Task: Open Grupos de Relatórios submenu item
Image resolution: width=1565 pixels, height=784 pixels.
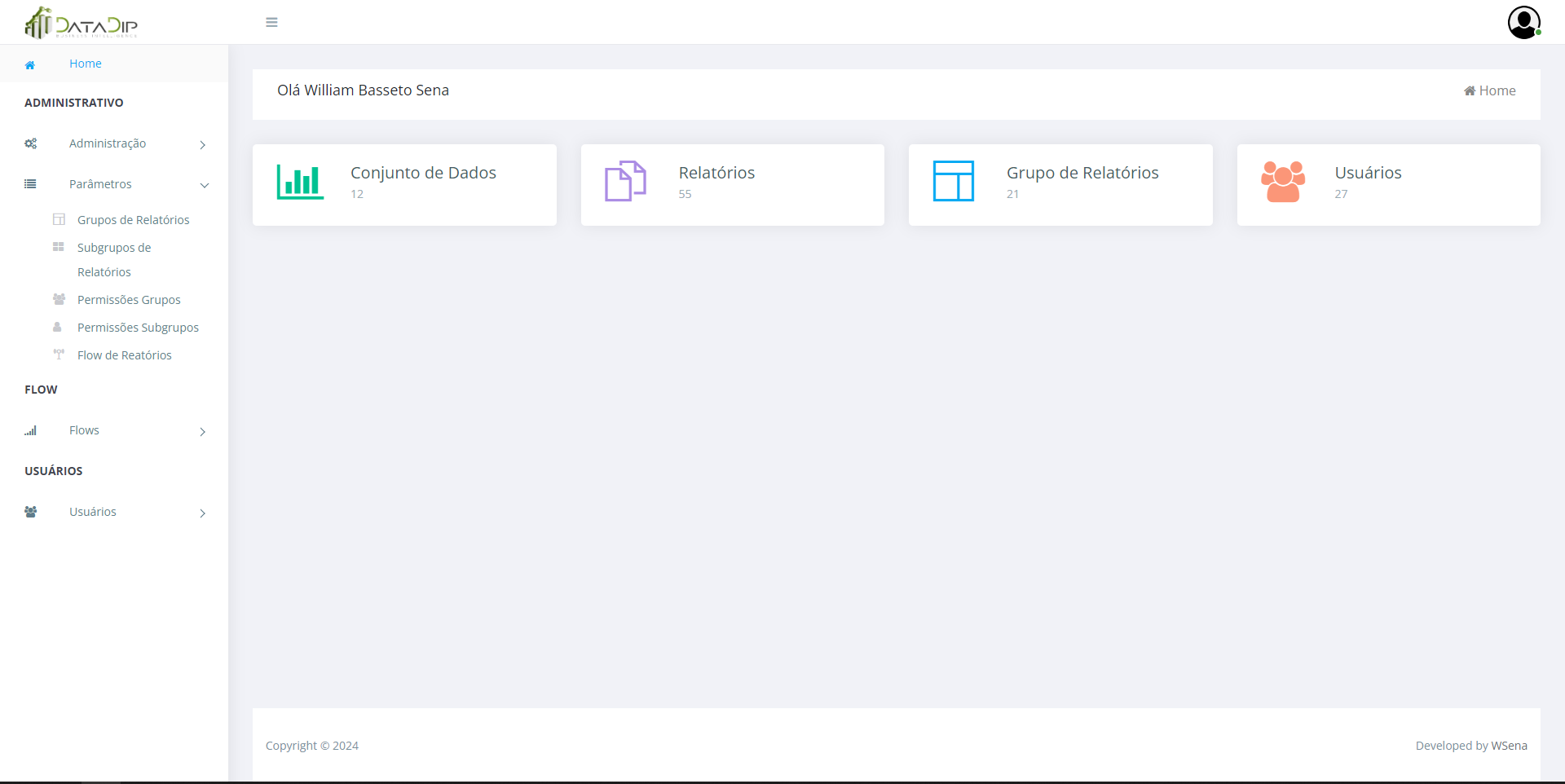Action: pos(133,220)
